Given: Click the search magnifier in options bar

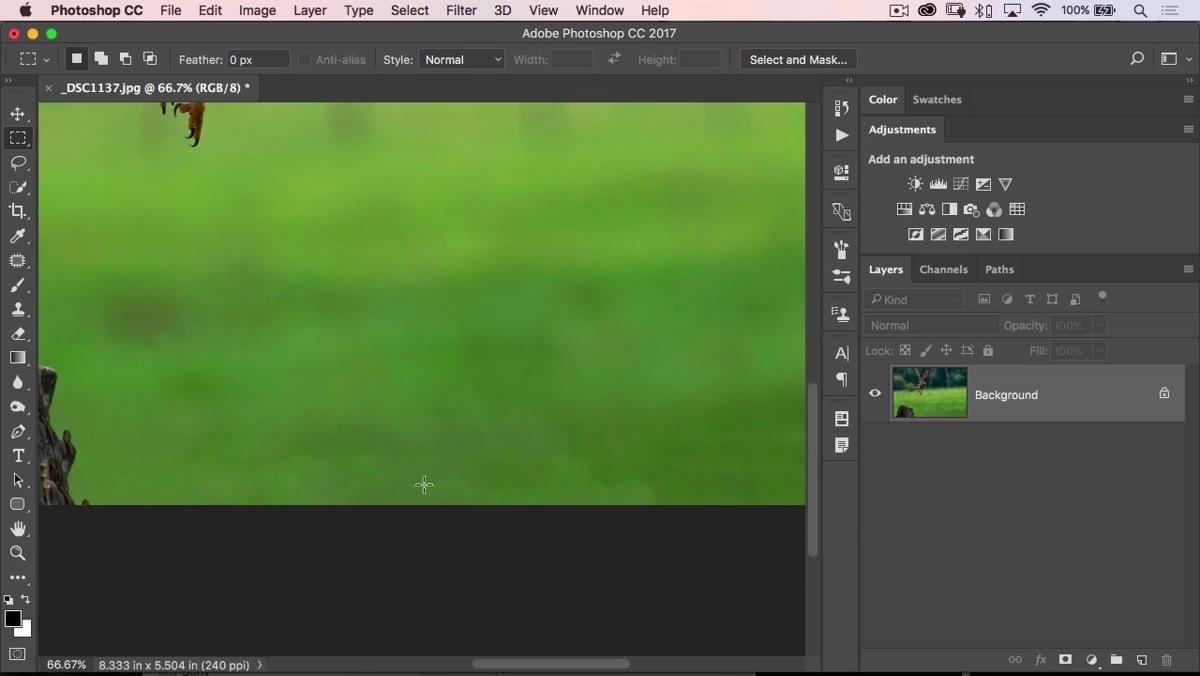Looking at the screenshot, I should [1137, 59].
